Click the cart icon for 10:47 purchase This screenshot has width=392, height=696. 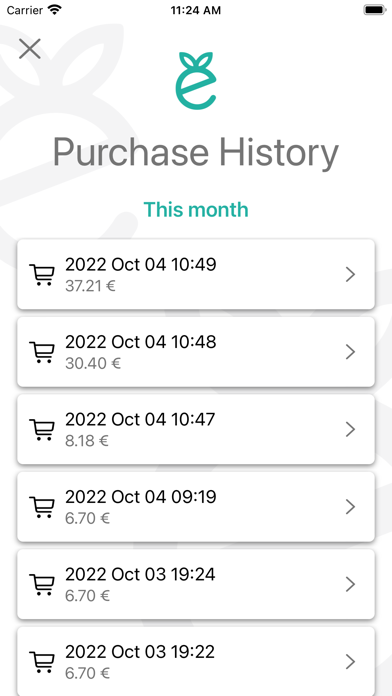(42, 430)
